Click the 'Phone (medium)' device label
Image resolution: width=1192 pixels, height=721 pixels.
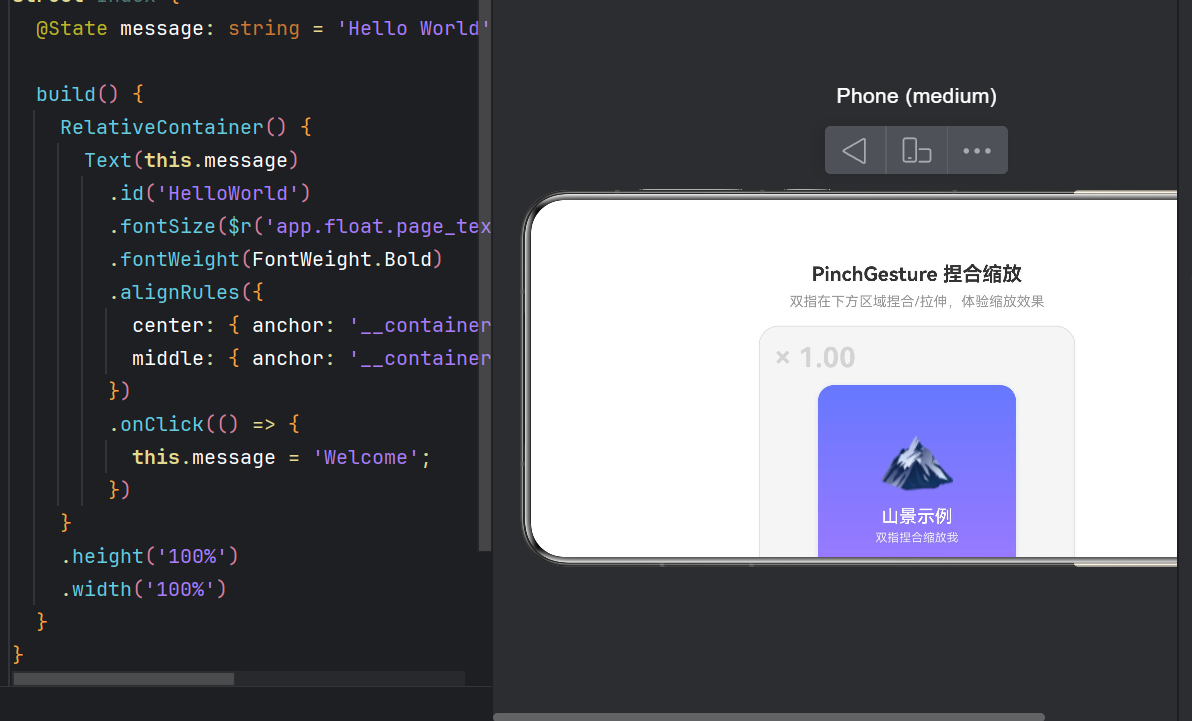point(916,96)
